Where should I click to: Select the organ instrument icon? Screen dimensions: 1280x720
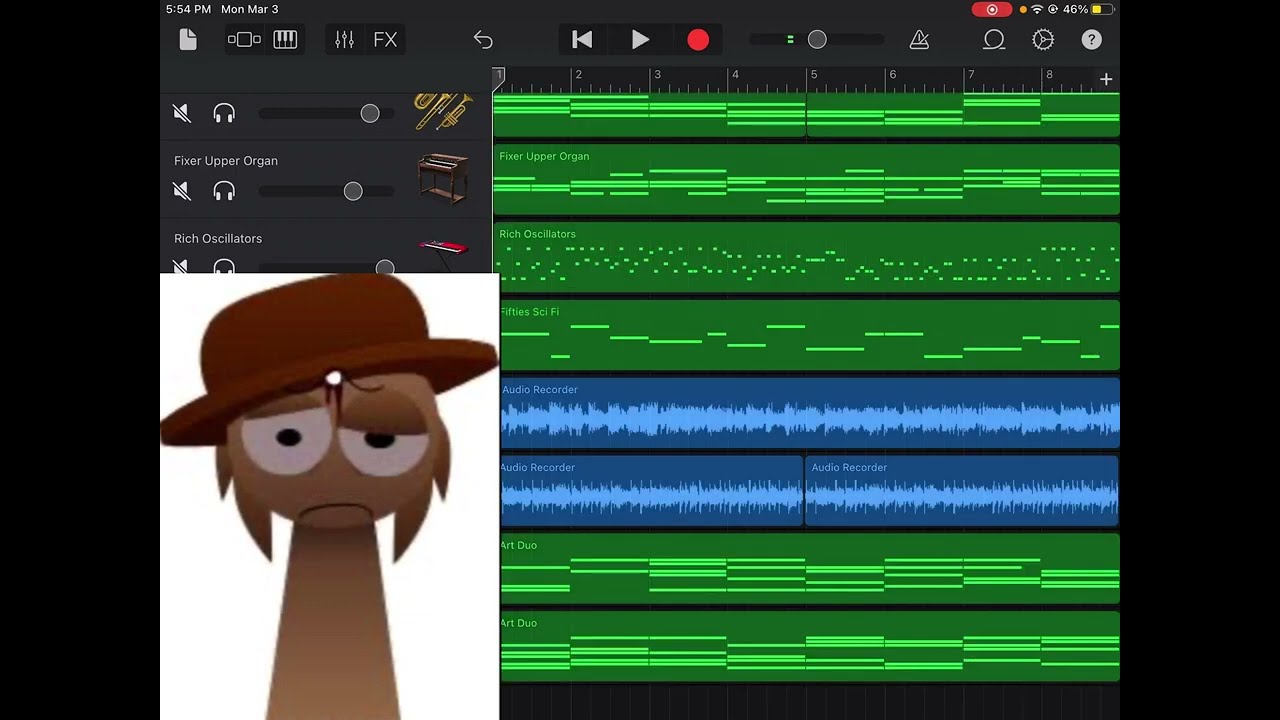[443, 180]
